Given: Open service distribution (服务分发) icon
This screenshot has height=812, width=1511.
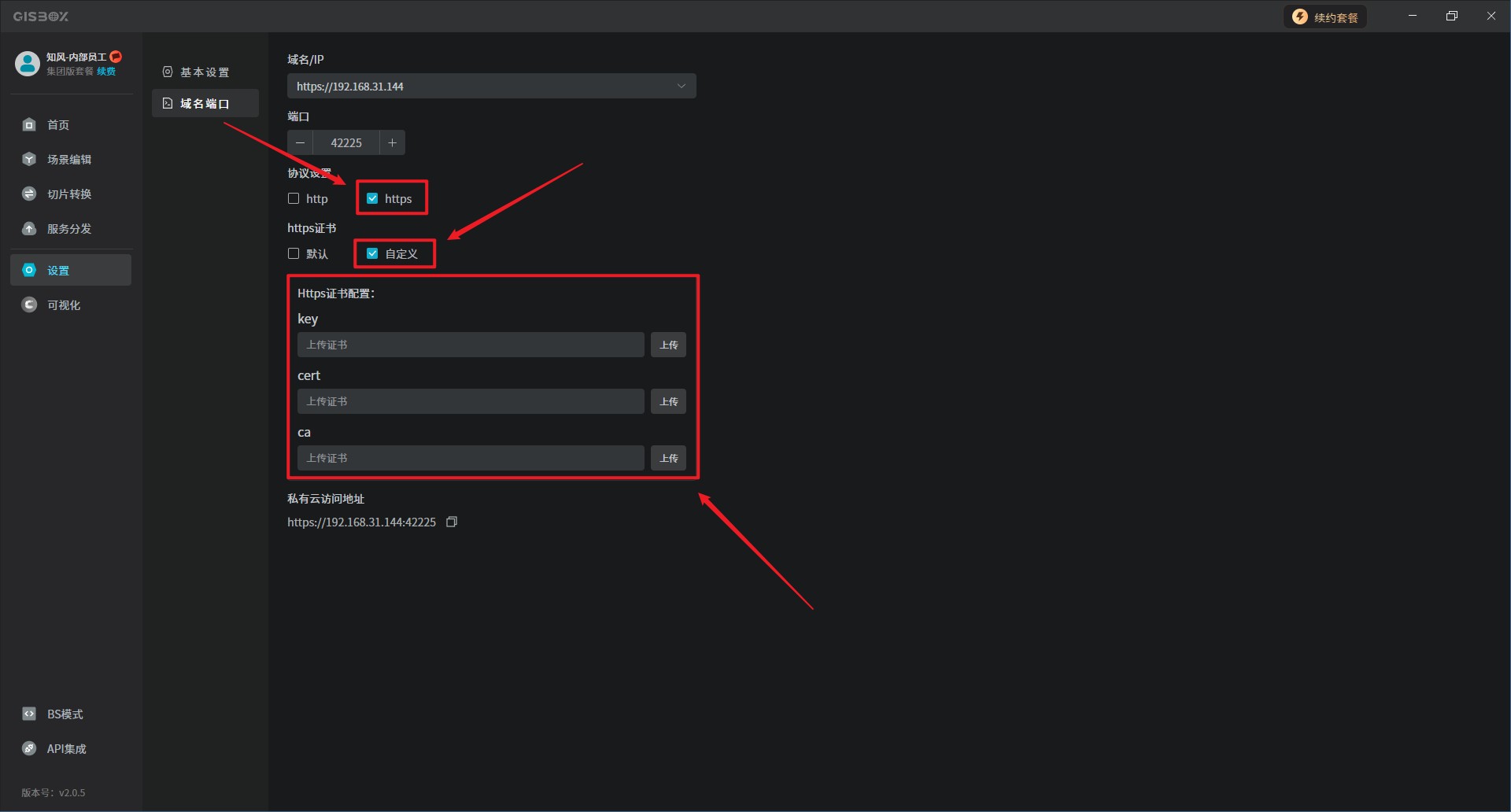Looking at the screenshot, I should point(29,228).
